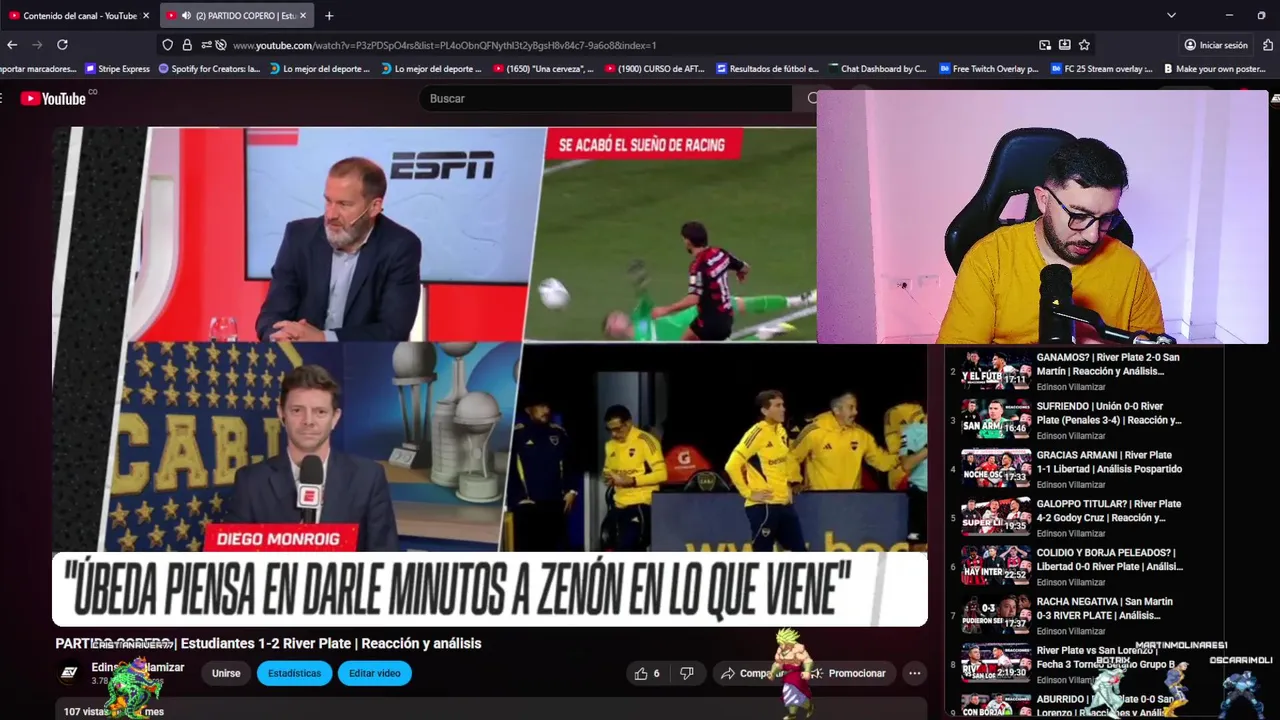Click the main video player frame
The image size is (1280, 720).
click(490, 377)
